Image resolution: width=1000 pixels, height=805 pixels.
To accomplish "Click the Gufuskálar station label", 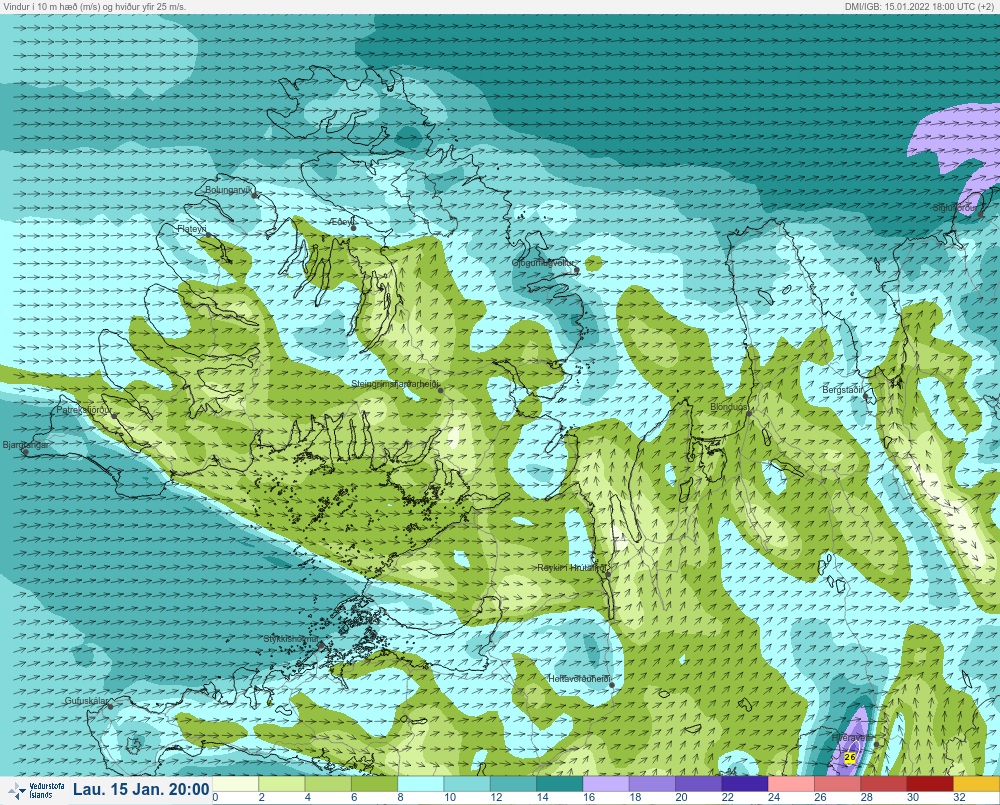I will click(87, 701).
